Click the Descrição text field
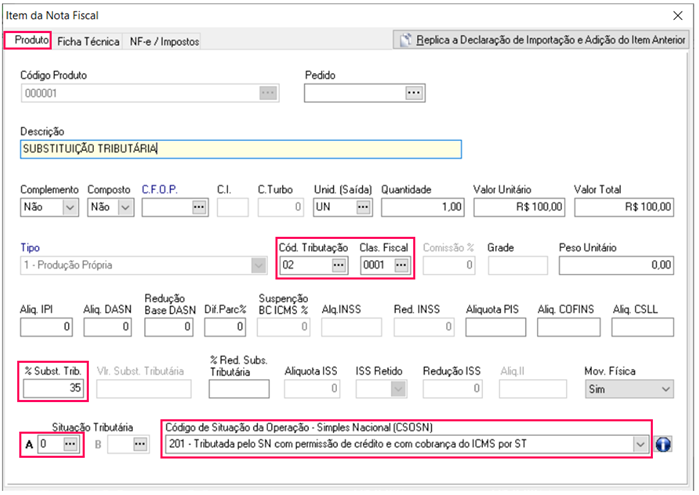699x495 pixels. tap(240, 149)
